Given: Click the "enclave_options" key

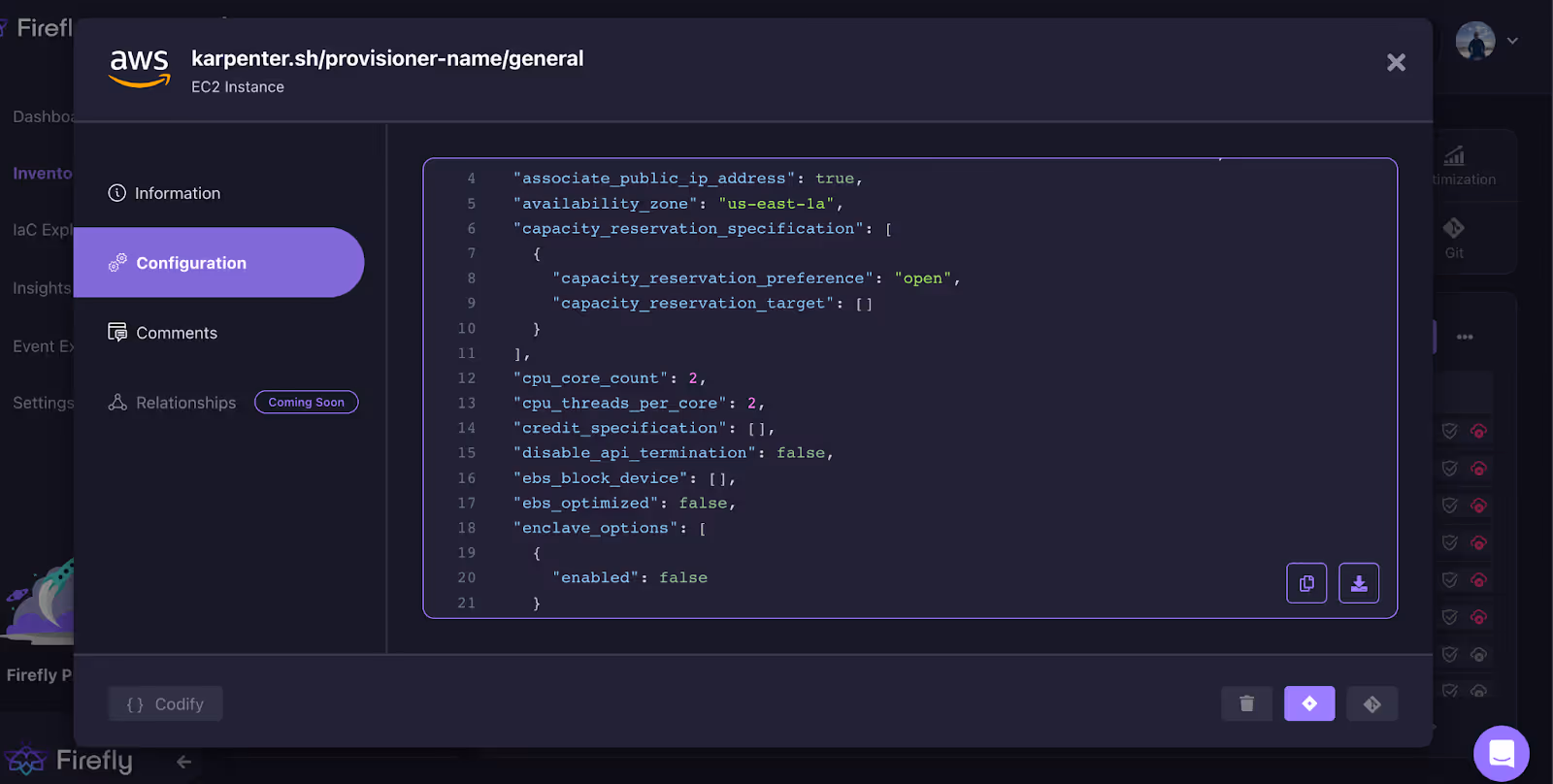Looking at the screenshot, I should coord(595,528).
